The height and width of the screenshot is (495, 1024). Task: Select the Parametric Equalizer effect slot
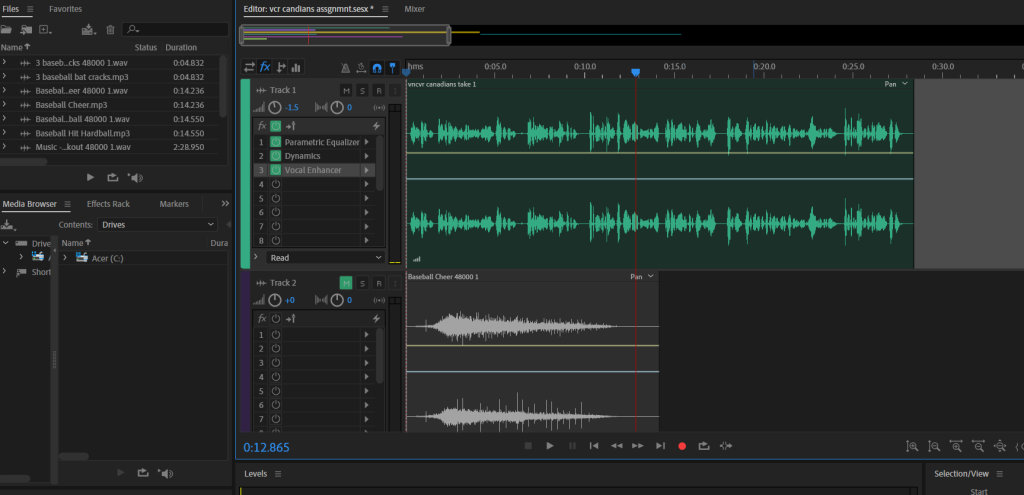[322, 142]
